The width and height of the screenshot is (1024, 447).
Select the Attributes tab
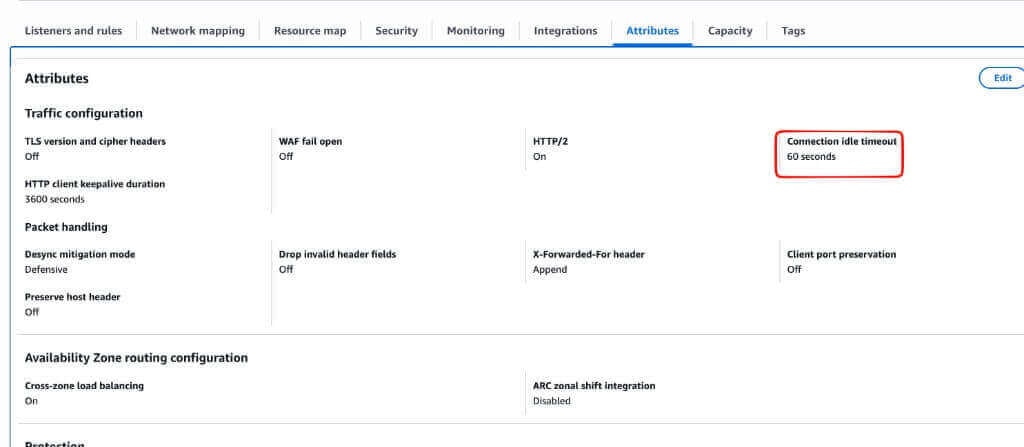[x=652, y=31]
